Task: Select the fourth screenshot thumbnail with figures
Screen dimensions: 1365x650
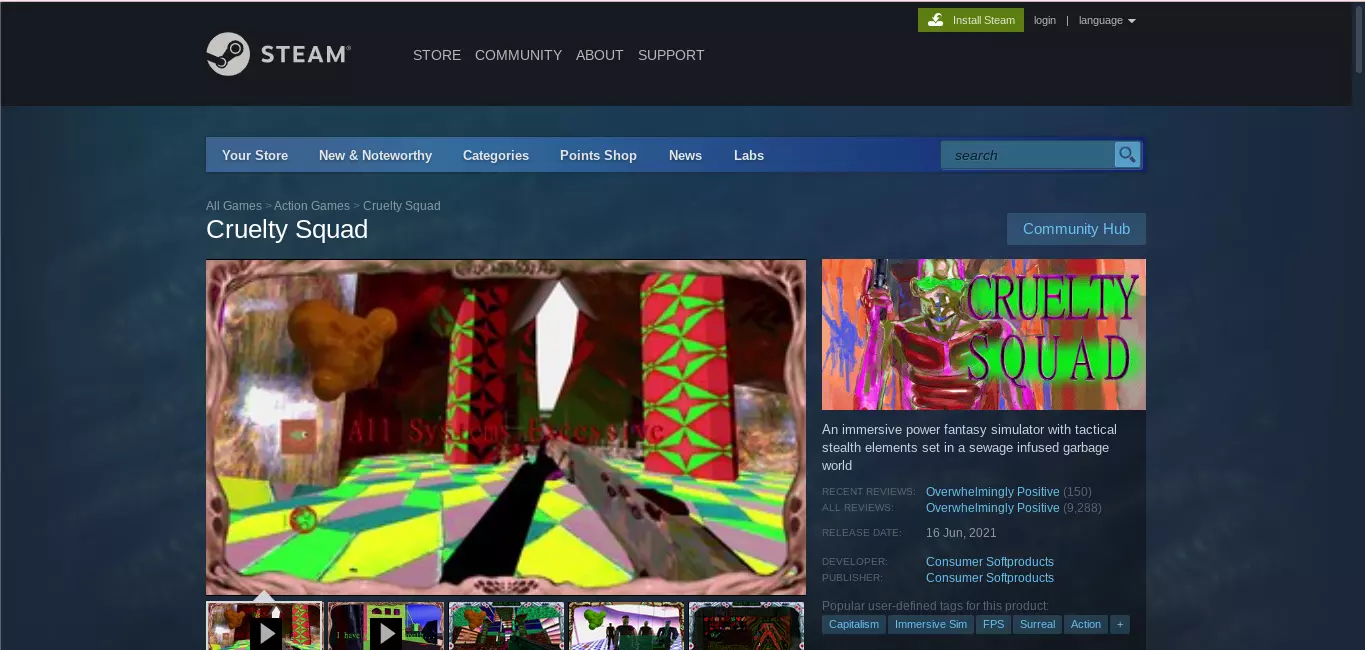Action: [x=627, y=626]
